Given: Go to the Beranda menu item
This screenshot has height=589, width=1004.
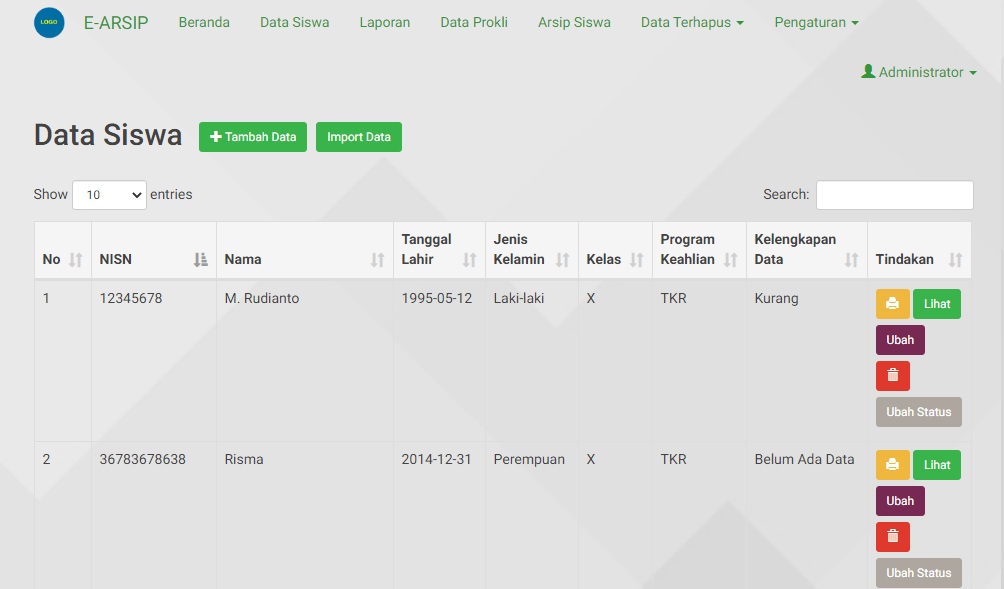Looking at the screenshot, I should tap(204, 22).
